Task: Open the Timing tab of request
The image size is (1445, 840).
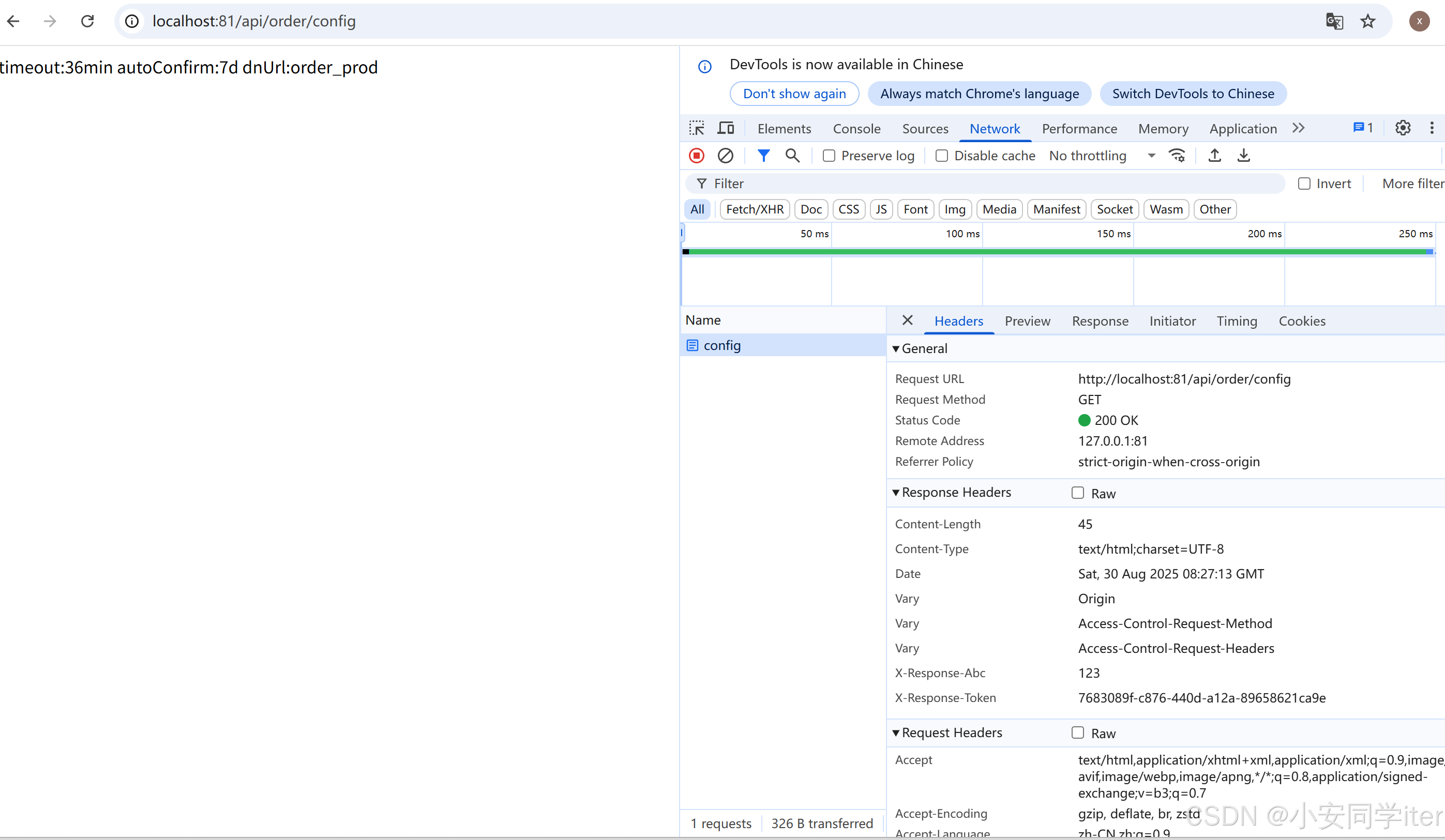Action: click(1236, 321)
